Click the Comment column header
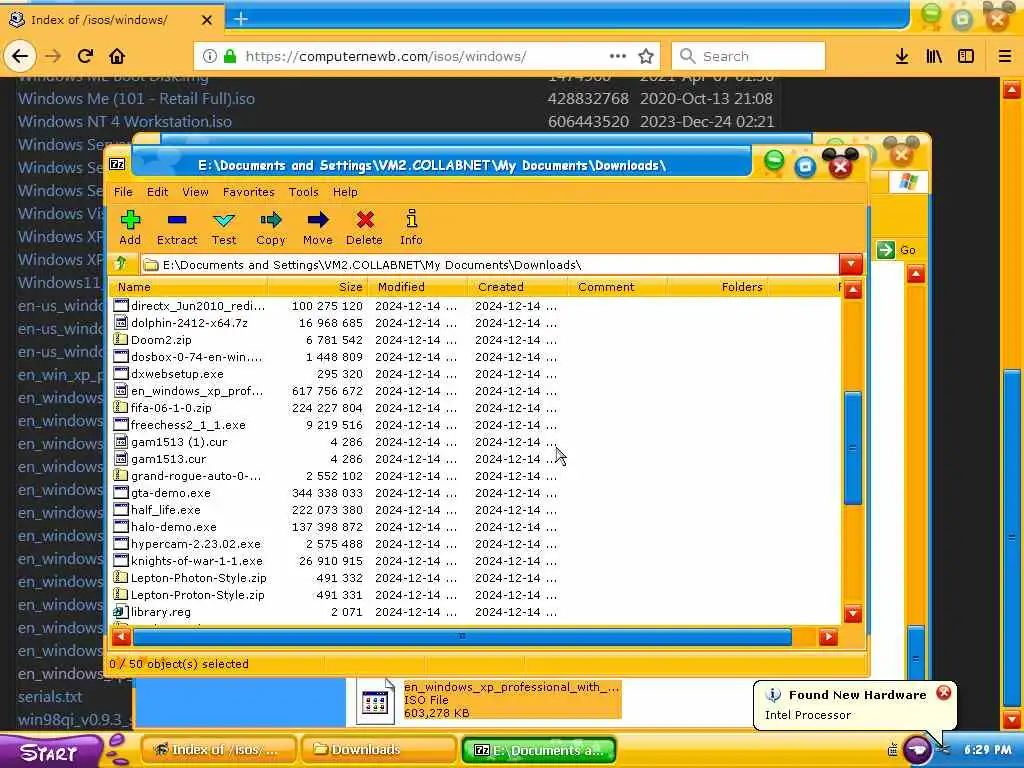 coord(617,287)
